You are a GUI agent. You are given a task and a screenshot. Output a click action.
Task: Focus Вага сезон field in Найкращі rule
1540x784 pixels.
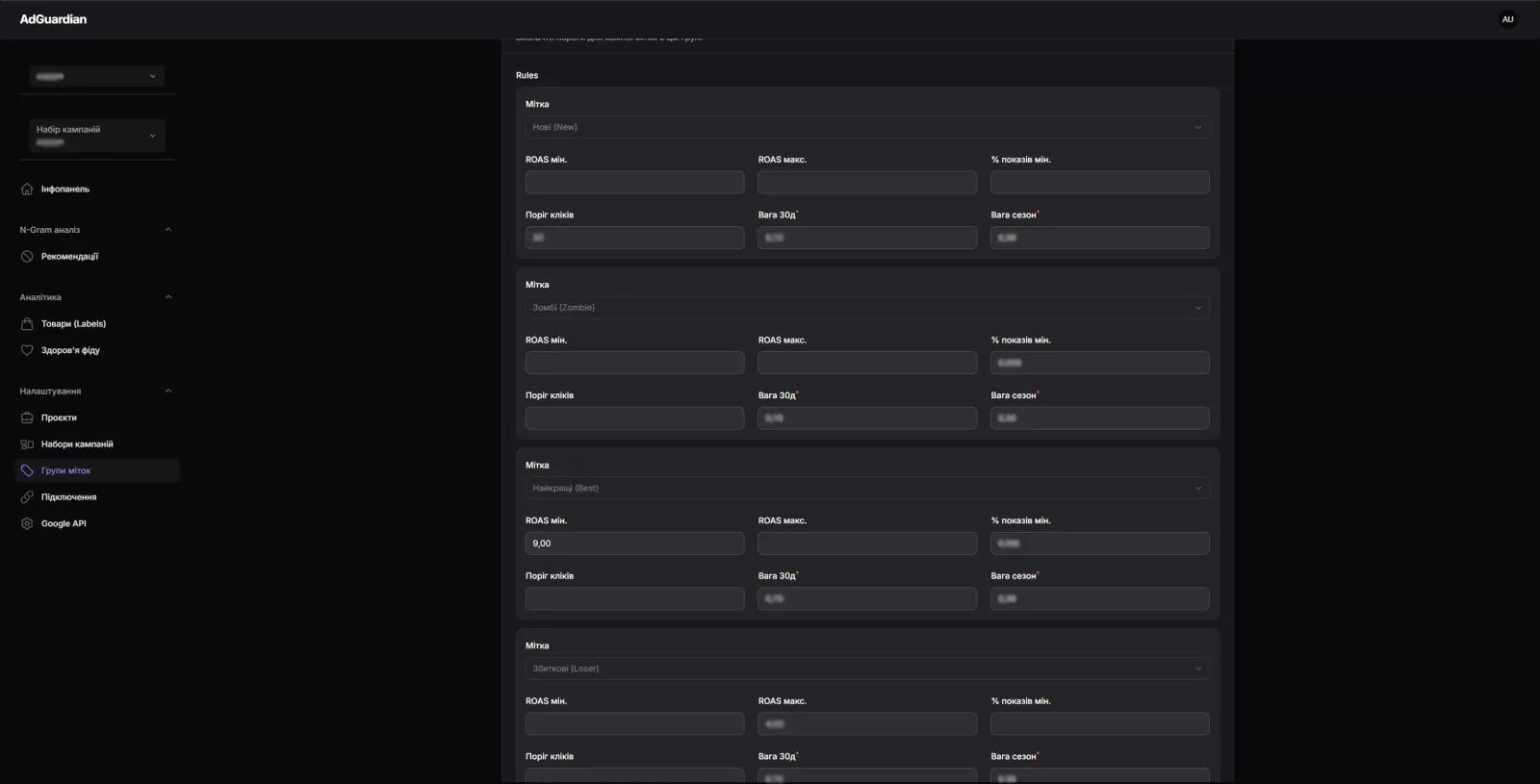(x=1100, y=598)
